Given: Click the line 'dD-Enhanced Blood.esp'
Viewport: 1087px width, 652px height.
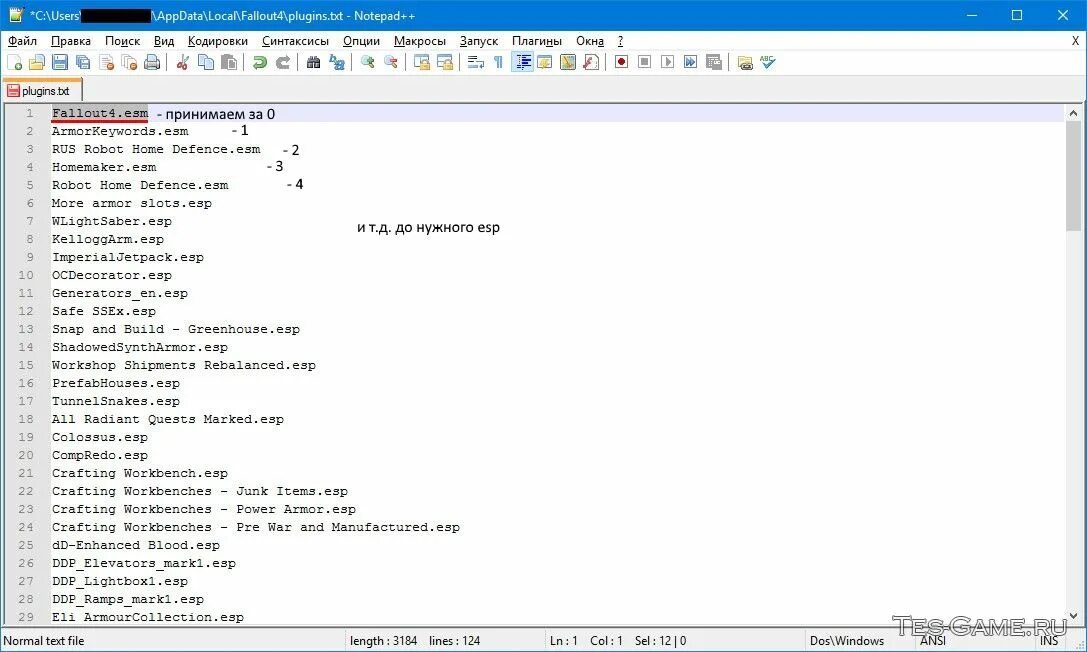Looking at the screenshot, I should 136,545.
